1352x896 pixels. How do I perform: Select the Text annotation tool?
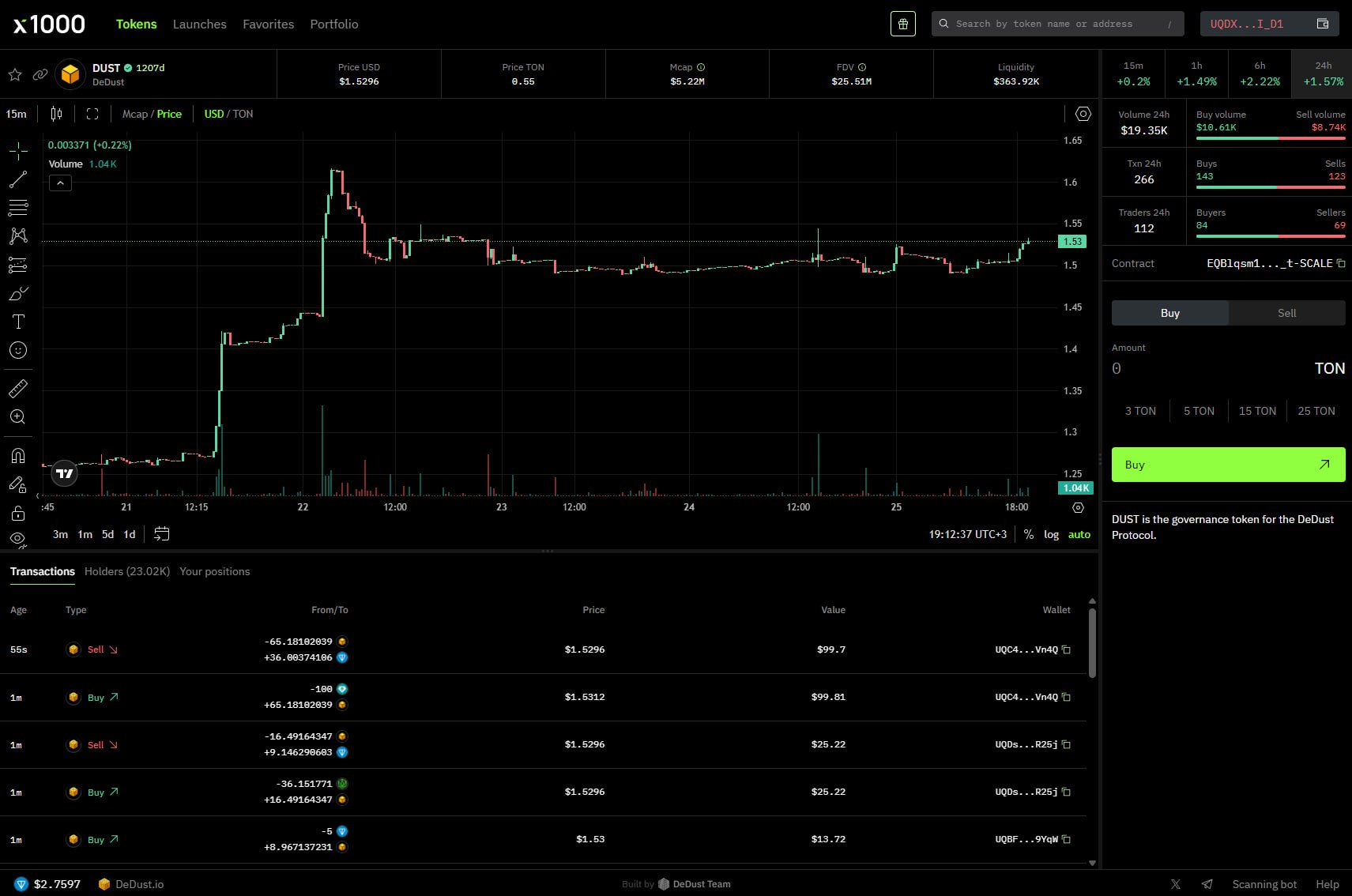tap(18, 322)
